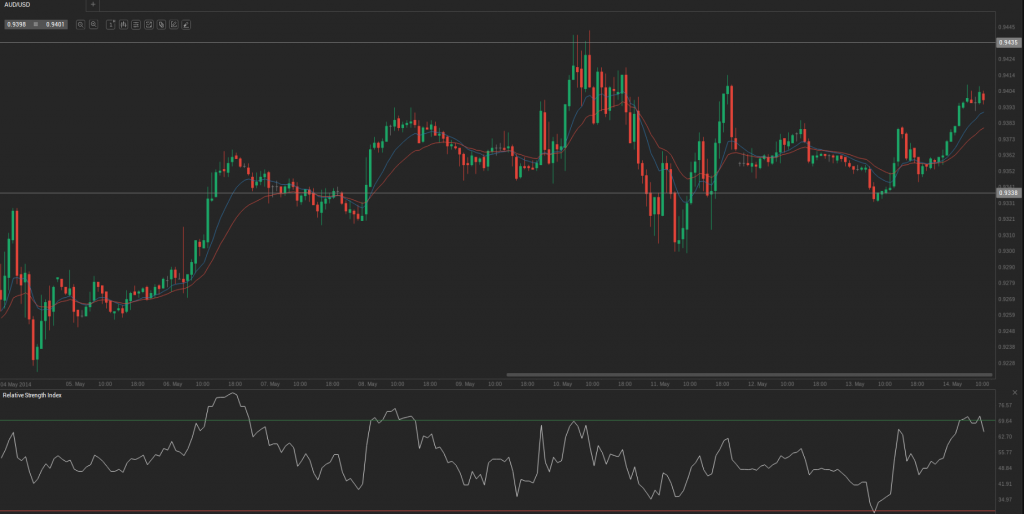1024x514 pixels.
Task: Click the Relative Strength Index label
Action: click(x=32, y=395)
